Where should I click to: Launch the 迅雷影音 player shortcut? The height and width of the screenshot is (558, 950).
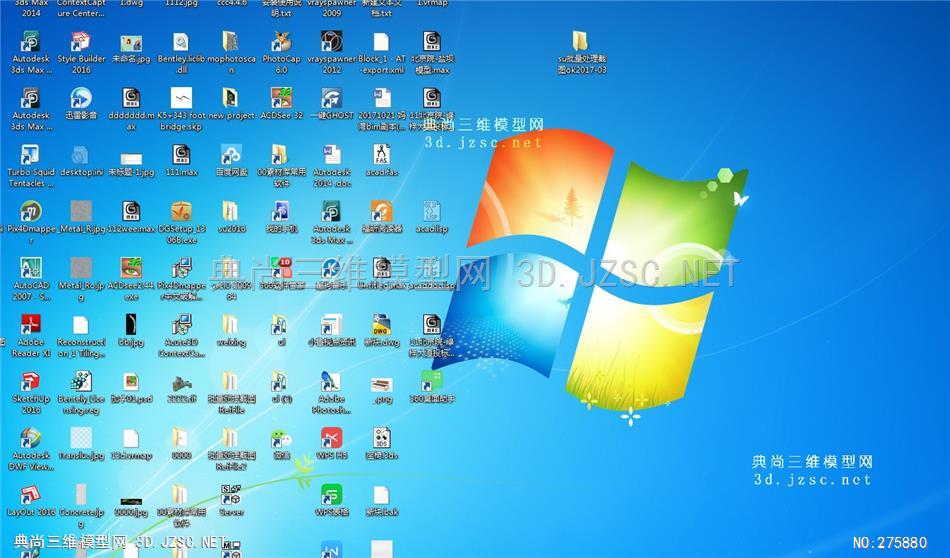point(81,98)
